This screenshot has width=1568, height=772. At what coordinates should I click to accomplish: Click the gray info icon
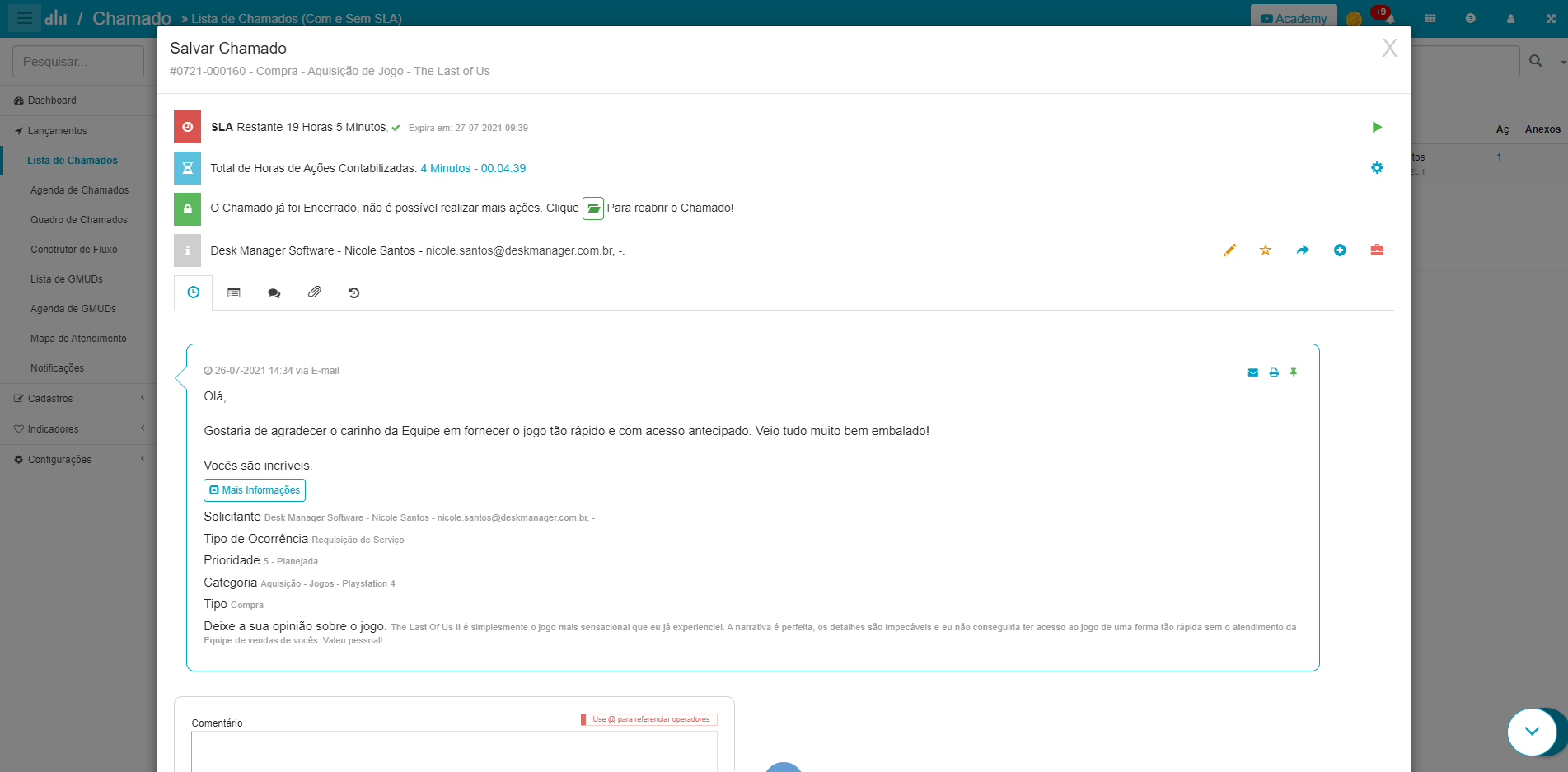188,250
